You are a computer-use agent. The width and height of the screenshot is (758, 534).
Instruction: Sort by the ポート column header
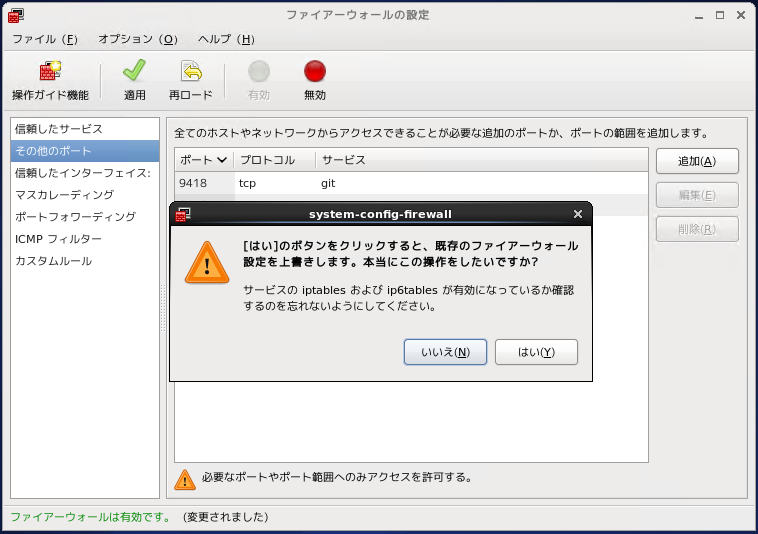pos(204,160)
